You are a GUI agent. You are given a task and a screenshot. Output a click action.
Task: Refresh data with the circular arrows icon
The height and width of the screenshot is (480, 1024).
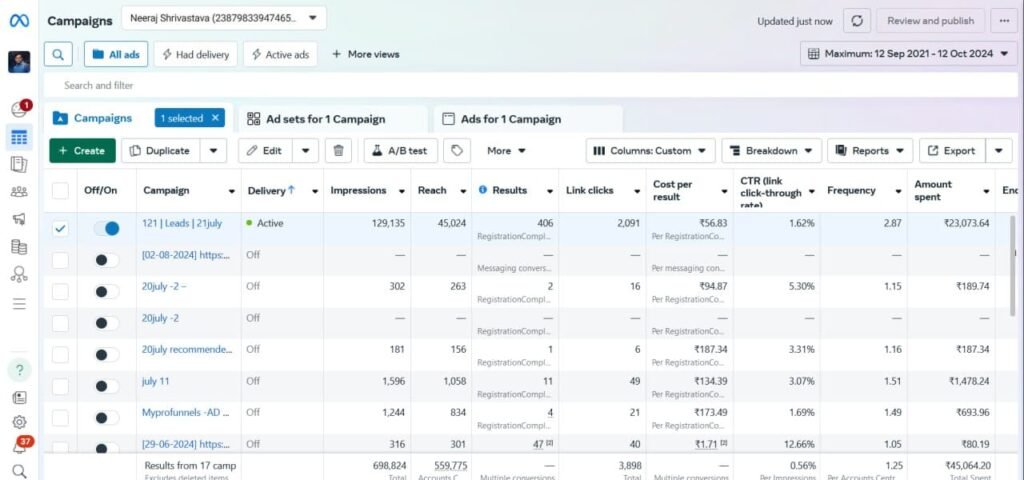(857, 20)
